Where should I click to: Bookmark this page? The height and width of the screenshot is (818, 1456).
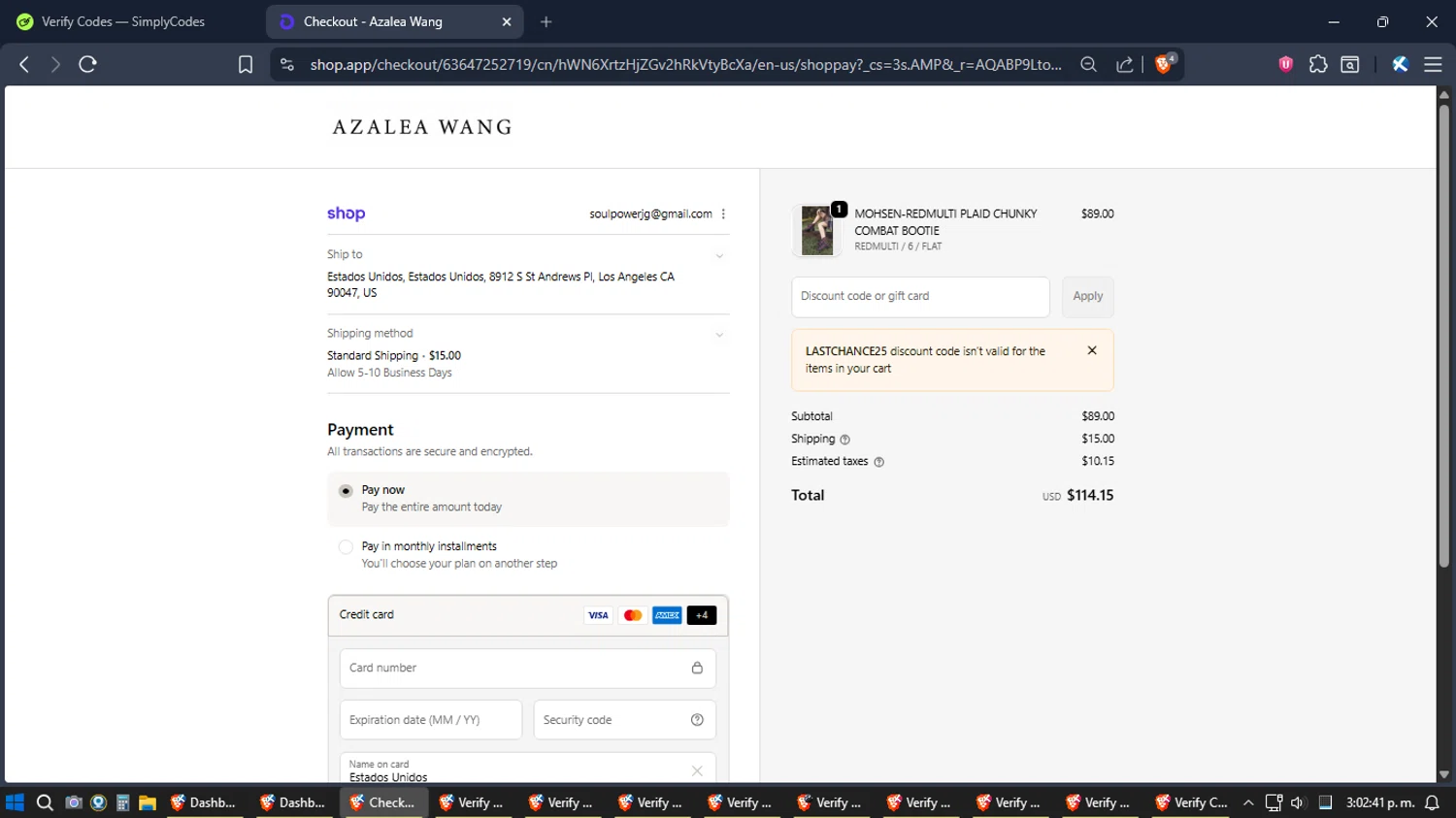246,64
